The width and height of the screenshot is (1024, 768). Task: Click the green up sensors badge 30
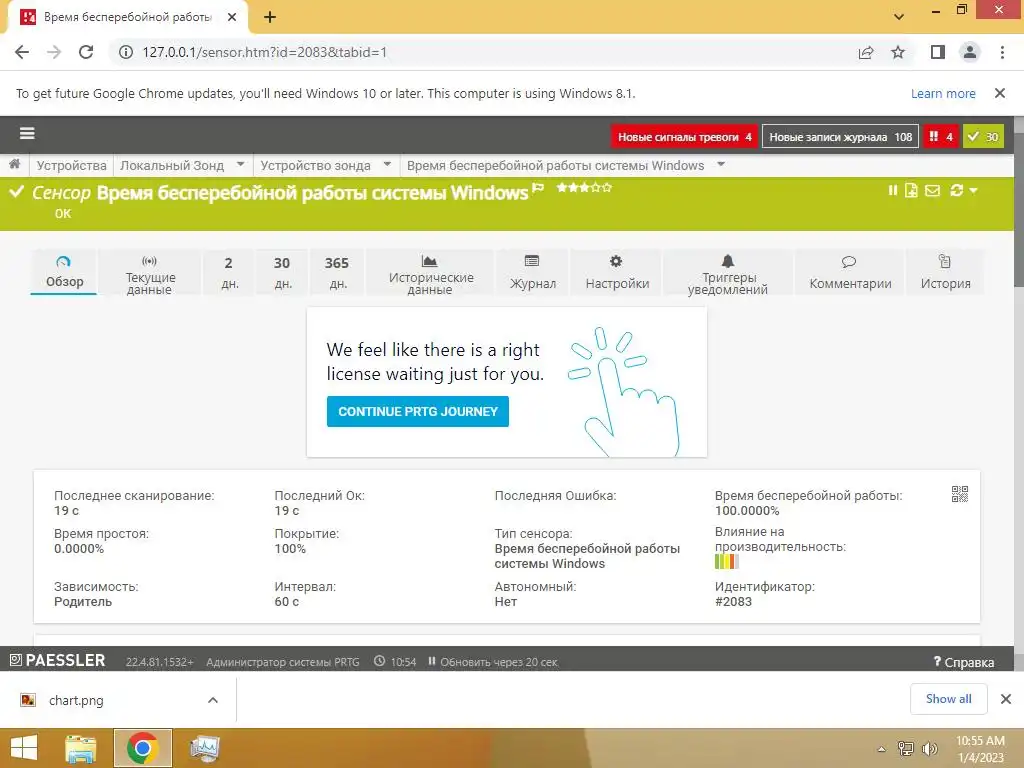(983, 136)
